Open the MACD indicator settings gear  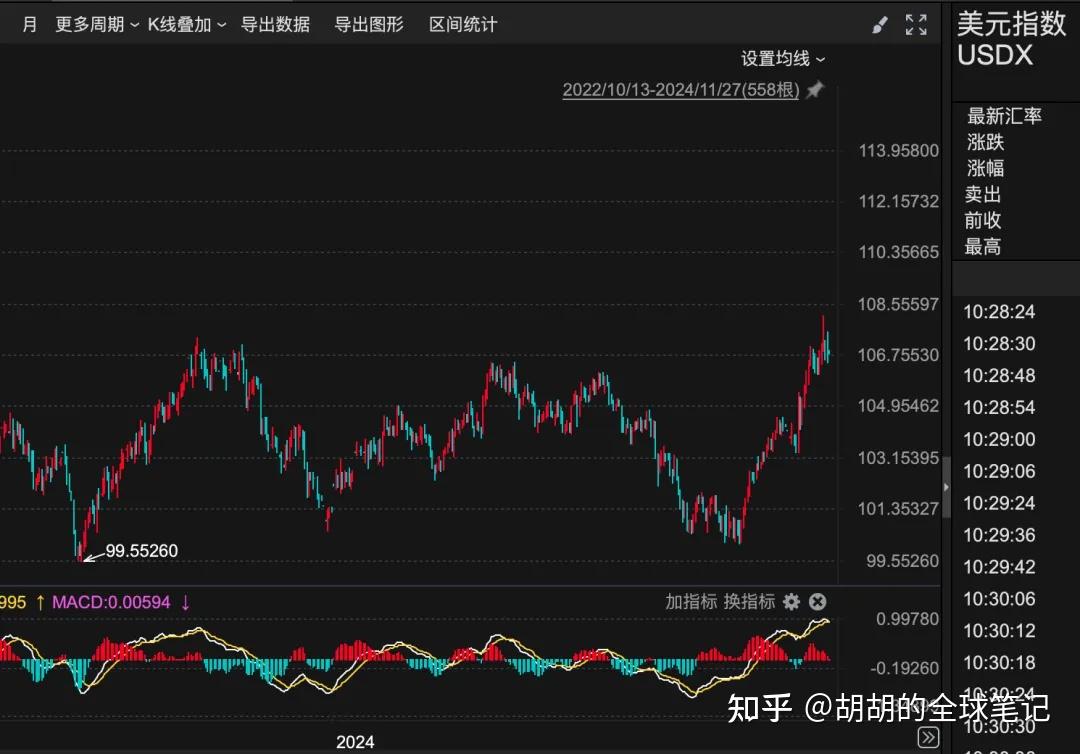(x=790, y=602)
